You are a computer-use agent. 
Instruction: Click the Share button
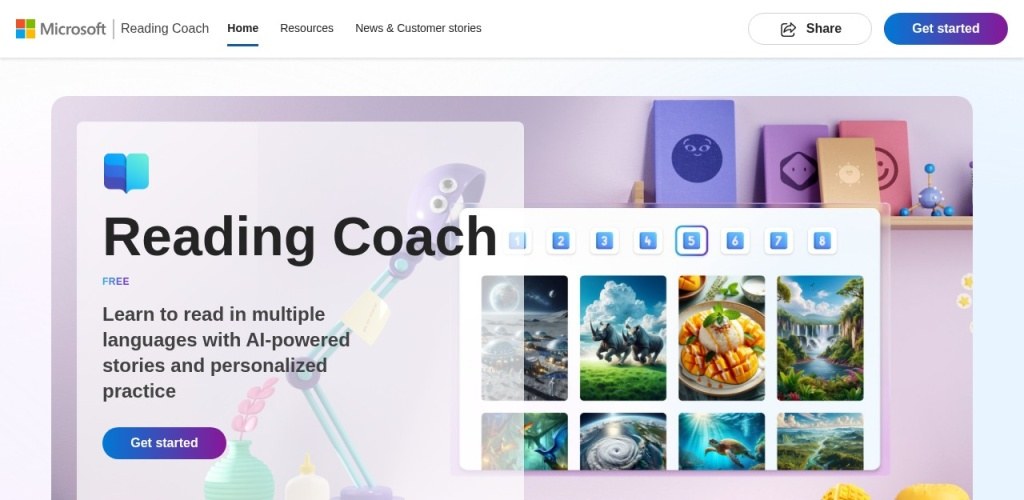[x=810, y=29]
